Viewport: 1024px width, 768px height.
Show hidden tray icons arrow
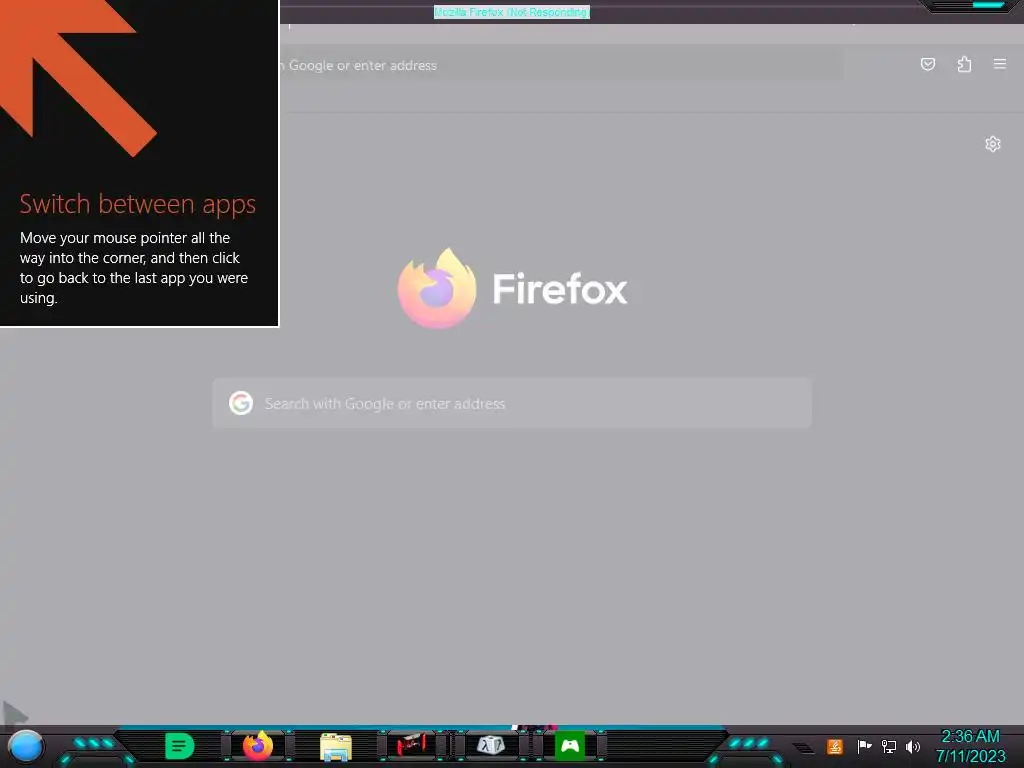[803, 748]
